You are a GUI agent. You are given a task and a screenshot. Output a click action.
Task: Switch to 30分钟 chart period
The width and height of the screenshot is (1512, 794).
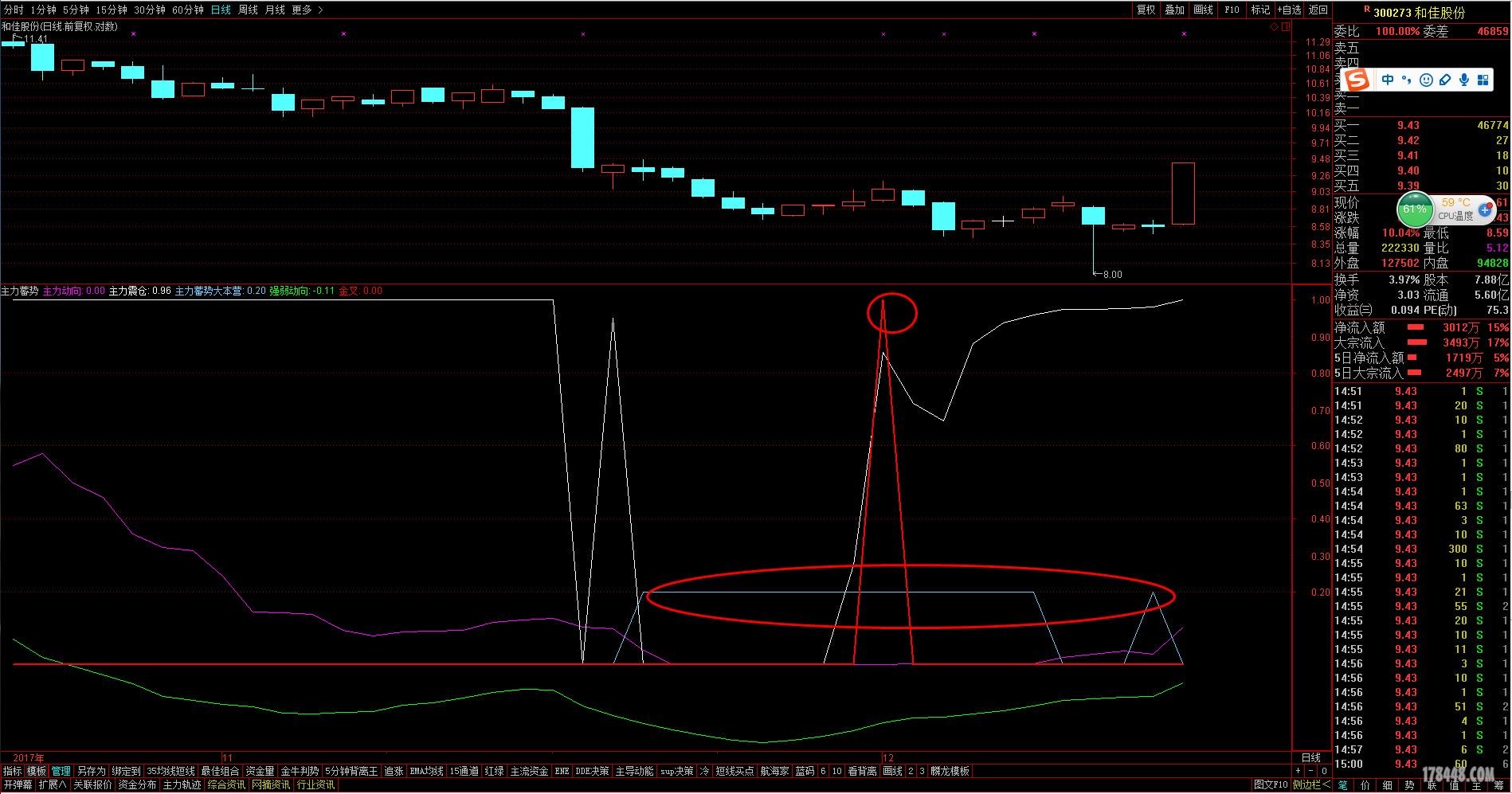[150, 10]
